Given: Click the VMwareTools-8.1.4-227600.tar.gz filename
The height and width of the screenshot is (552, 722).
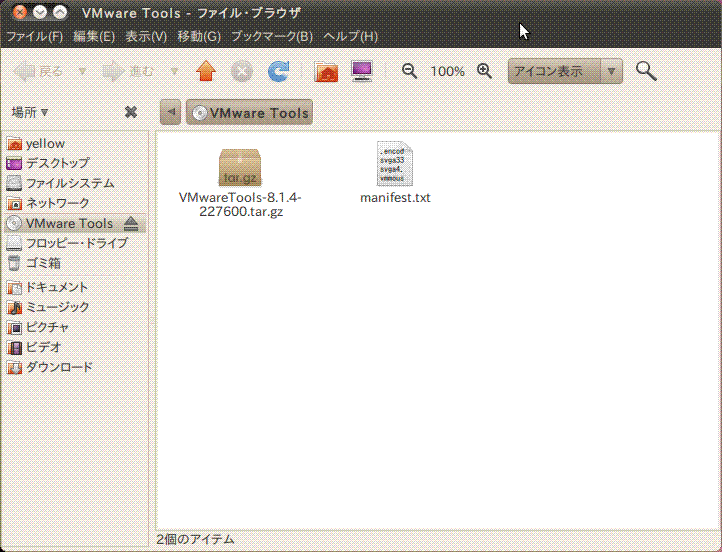Looking at the screenshot, I should click(240, 204).
